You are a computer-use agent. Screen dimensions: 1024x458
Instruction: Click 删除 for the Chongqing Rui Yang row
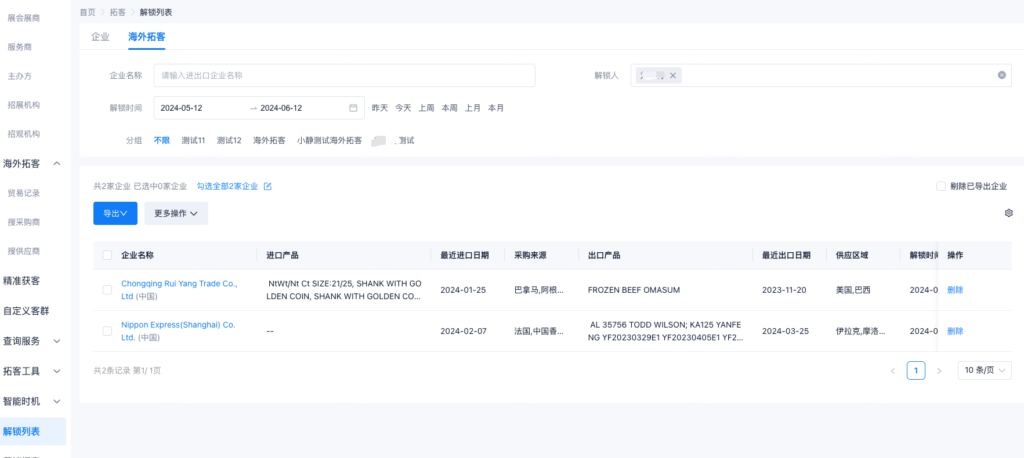point(955,290)
